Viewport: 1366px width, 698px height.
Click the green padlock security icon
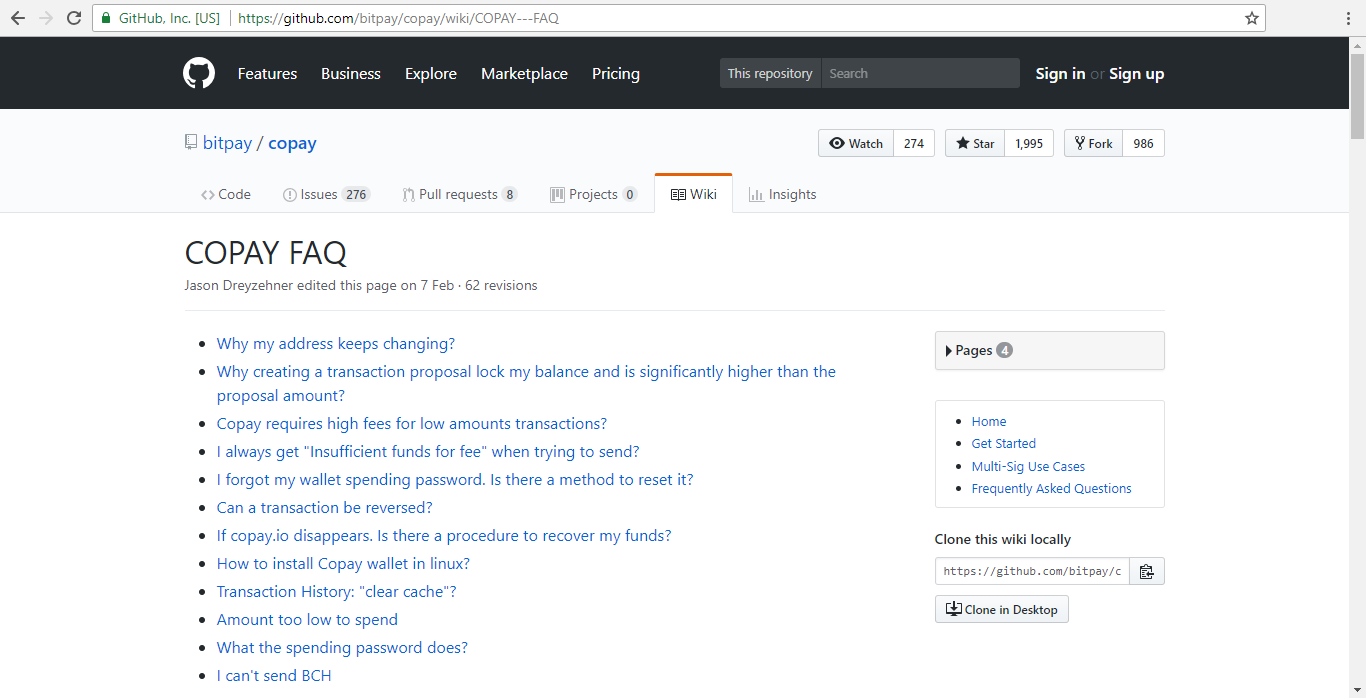[107, 18]
